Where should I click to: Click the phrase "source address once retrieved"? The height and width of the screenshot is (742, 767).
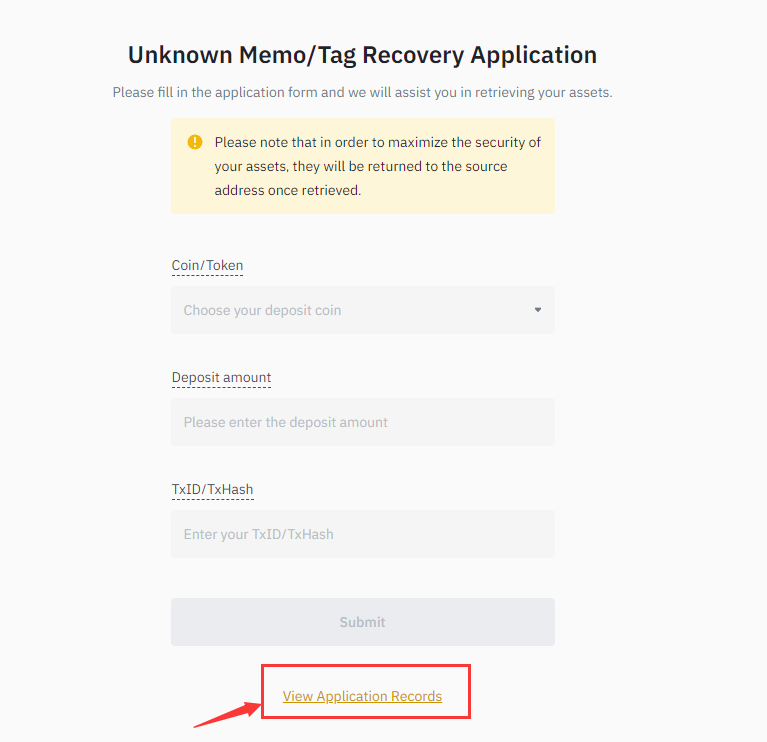(x=287, y=190)
